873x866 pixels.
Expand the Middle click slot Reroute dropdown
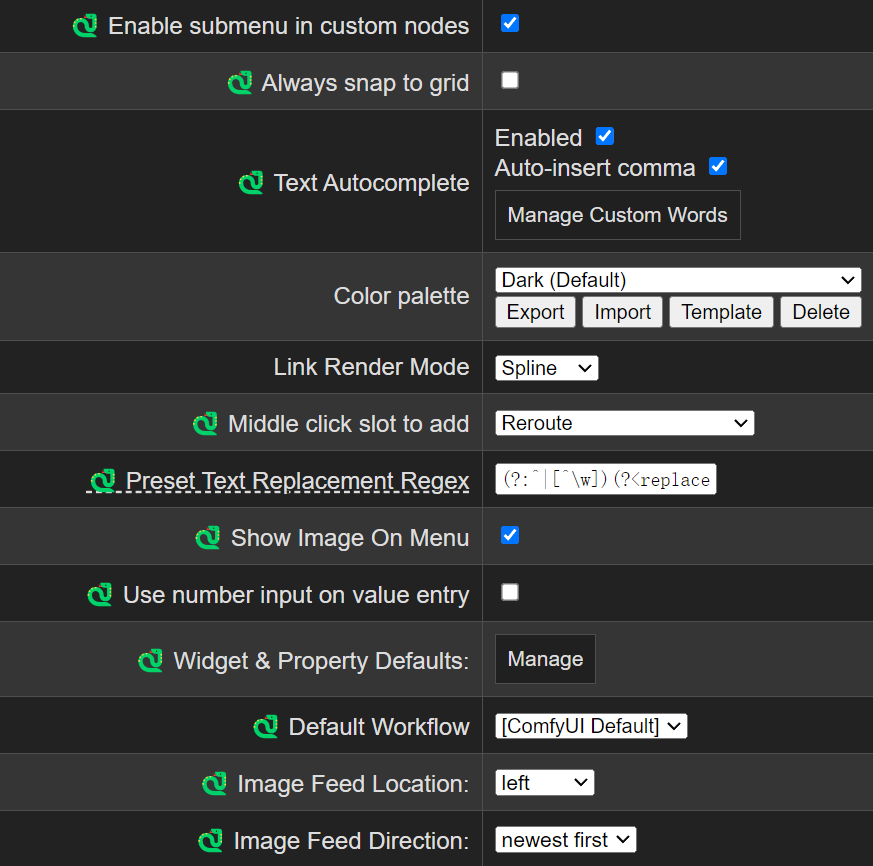tap(624, 423)
